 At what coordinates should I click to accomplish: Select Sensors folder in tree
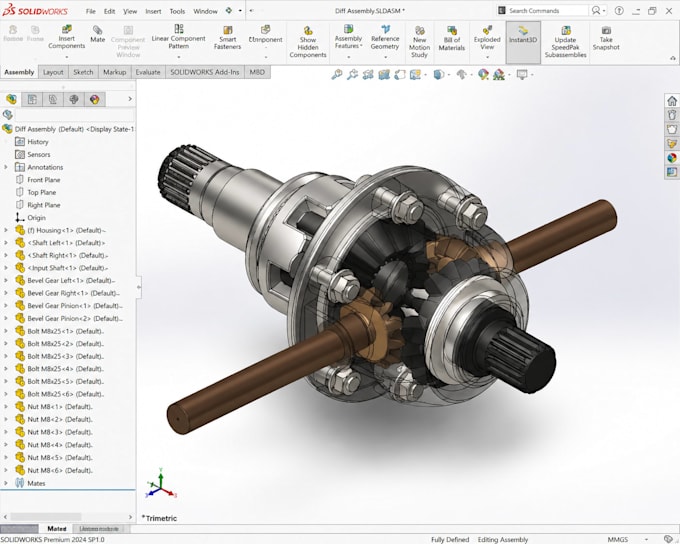(x=39, y=154)
